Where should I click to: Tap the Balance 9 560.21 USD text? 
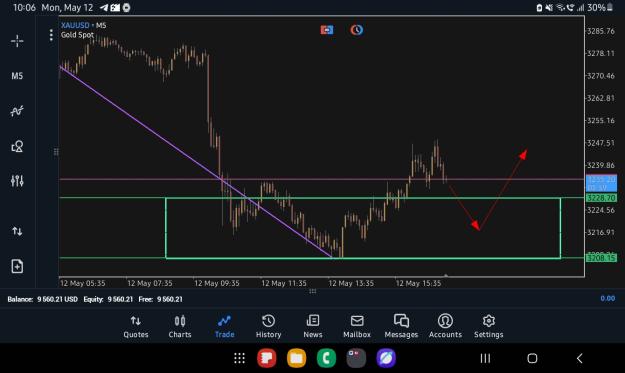click(x=42, y=299)
